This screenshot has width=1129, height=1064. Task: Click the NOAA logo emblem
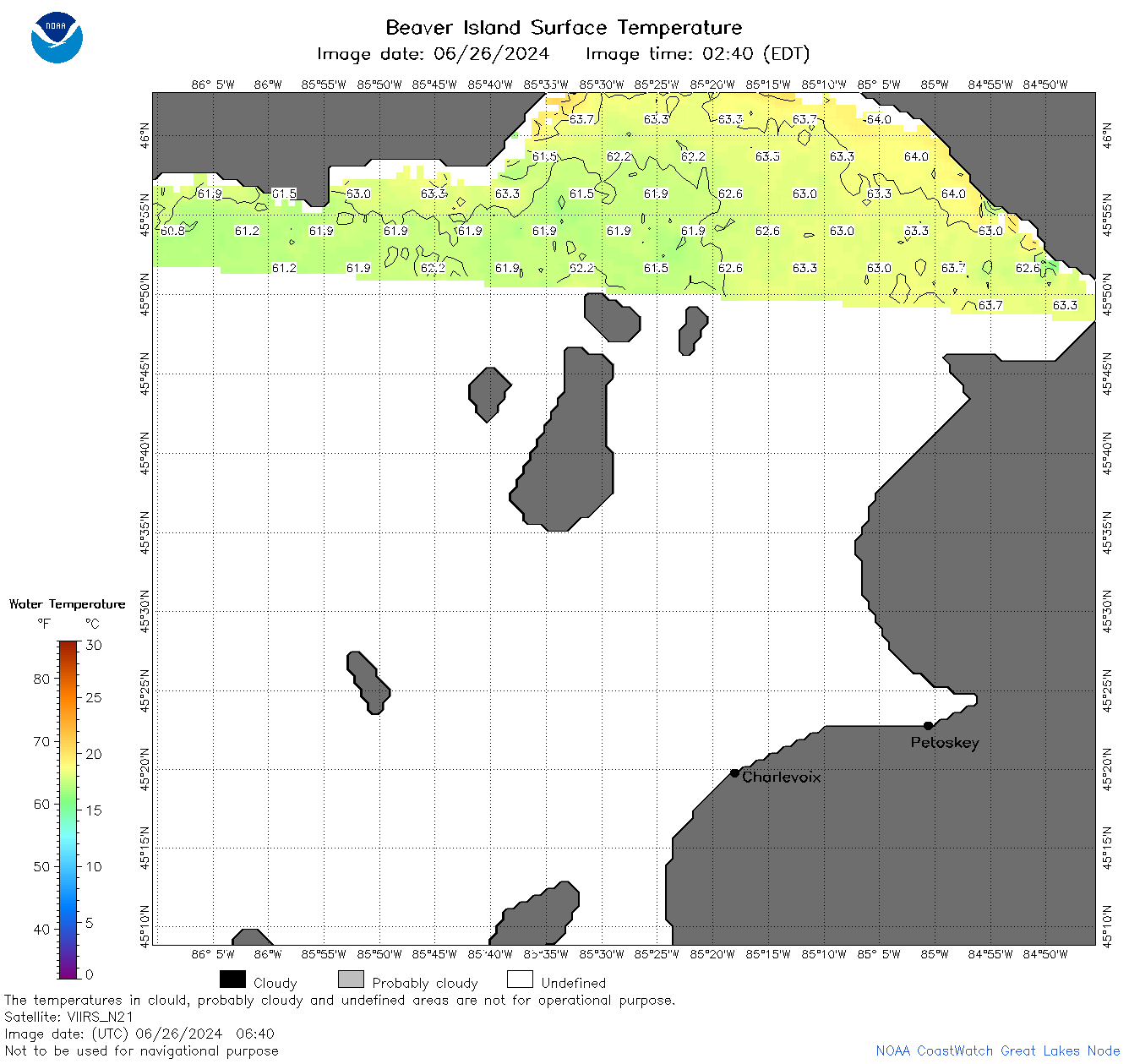click(57, 37)
